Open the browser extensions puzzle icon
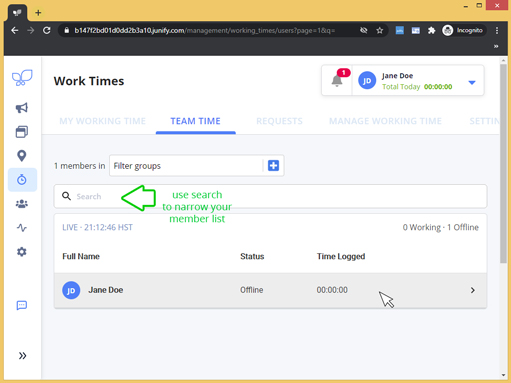The height and width of the screenshot is (383, 511). [x=432, y=30]
